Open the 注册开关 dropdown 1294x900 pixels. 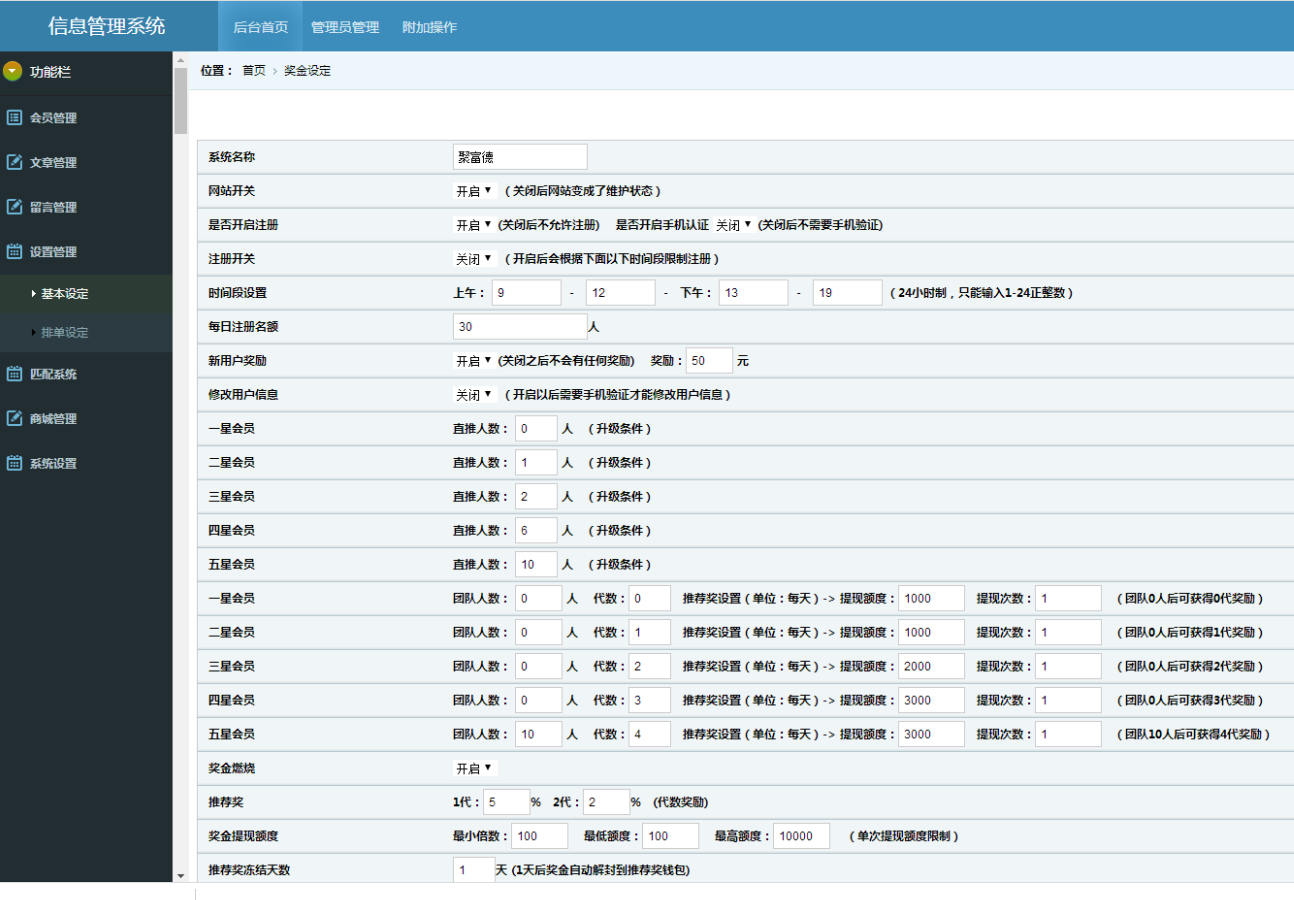click(475, 259)
